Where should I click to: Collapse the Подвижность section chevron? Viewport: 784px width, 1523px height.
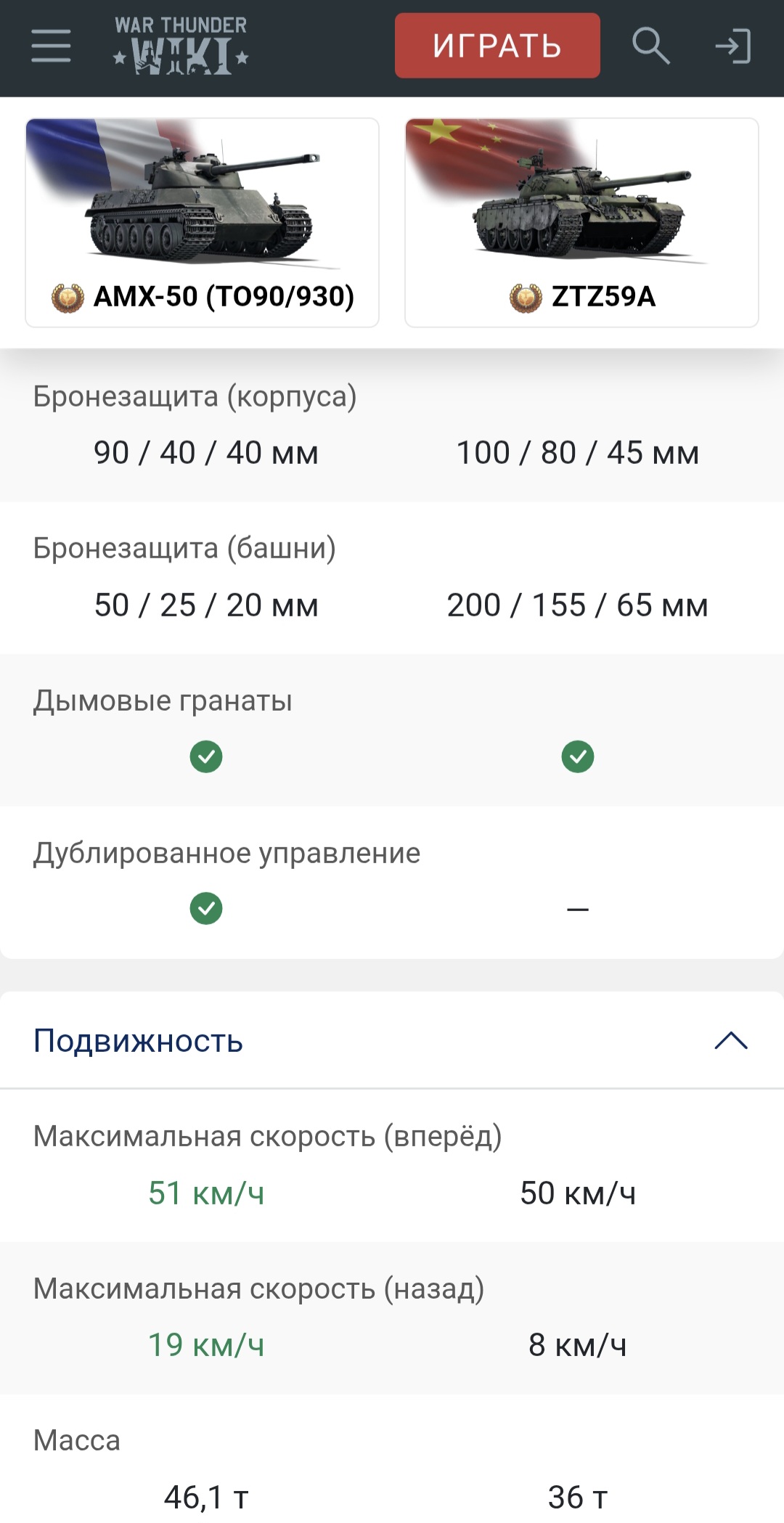730,1041
